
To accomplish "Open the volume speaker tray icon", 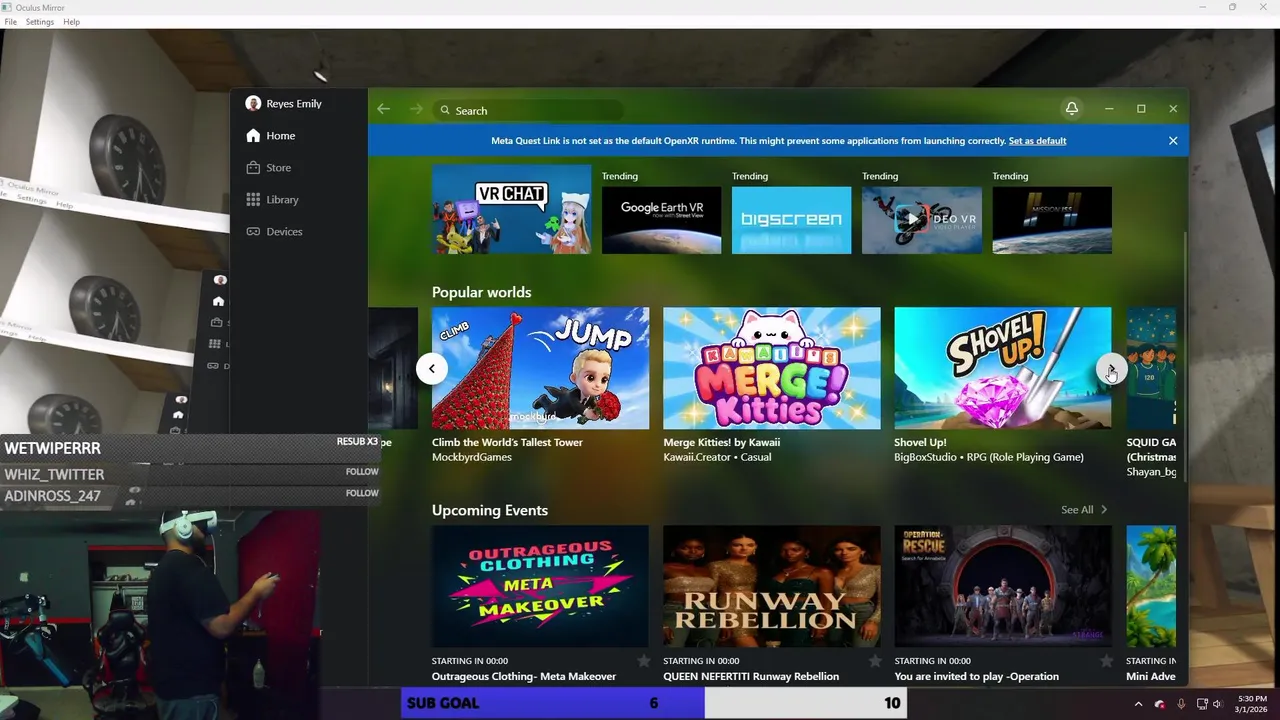I will pyautogui.click(x=1217, y=704).
